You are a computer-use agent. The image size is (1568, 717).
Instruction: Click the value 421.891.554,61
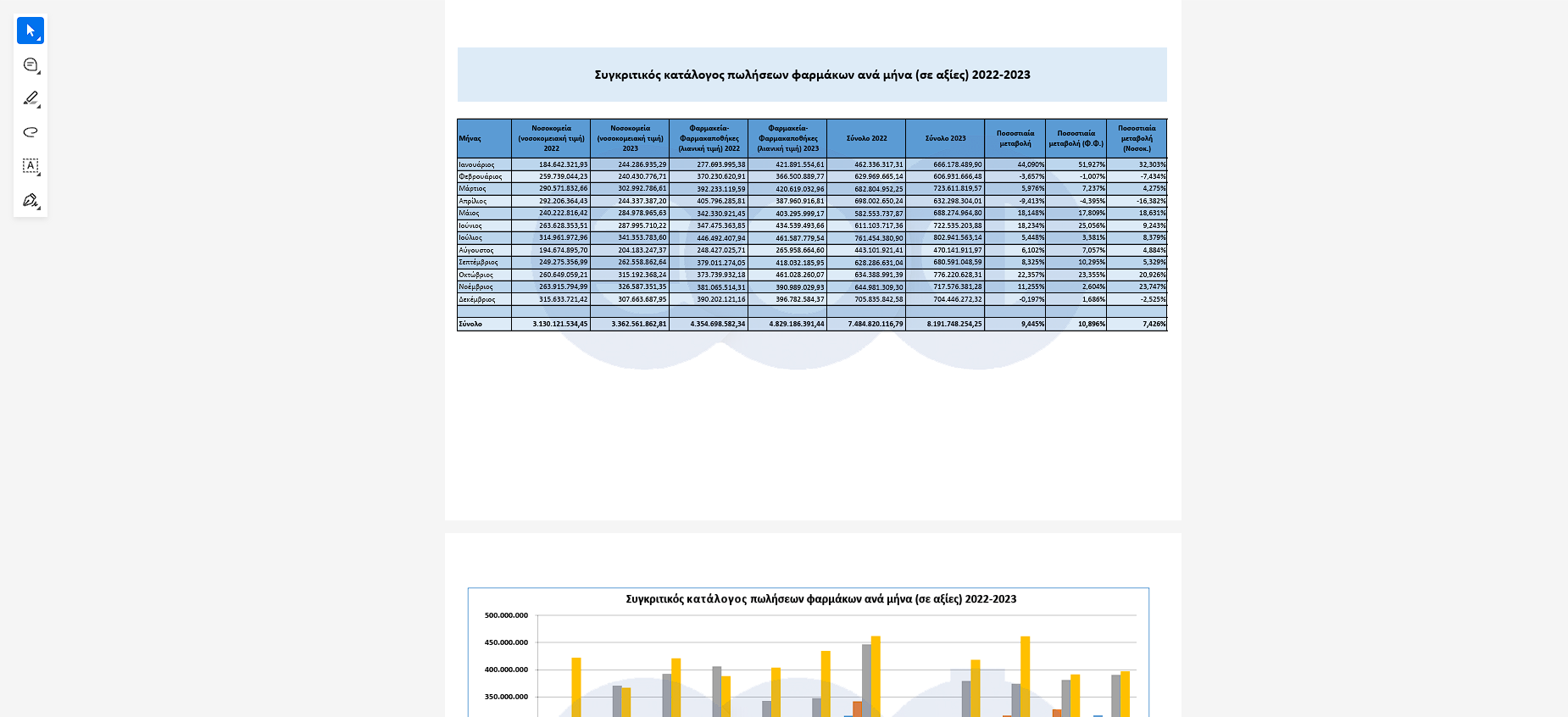coord(799,164)
